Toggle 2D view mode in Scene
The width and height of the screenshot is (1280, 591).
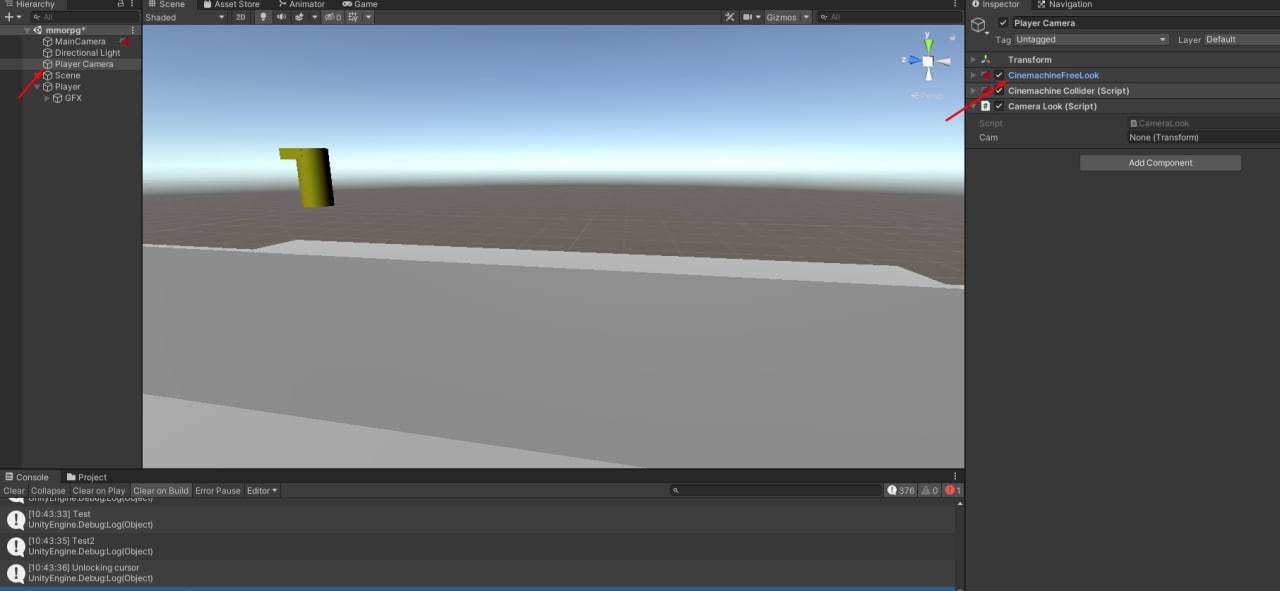(240, 17)
